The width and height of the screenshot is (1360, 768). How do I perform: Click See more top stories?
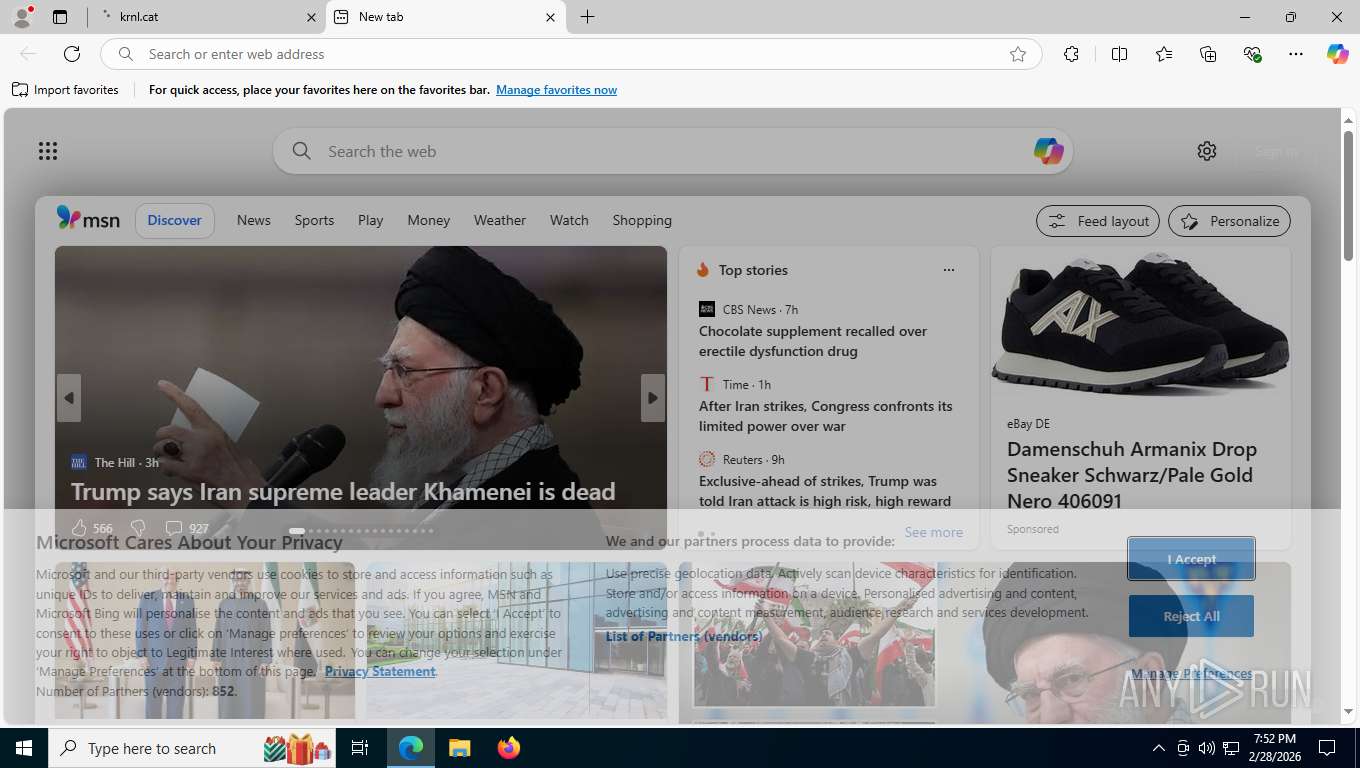pos(934,532)
